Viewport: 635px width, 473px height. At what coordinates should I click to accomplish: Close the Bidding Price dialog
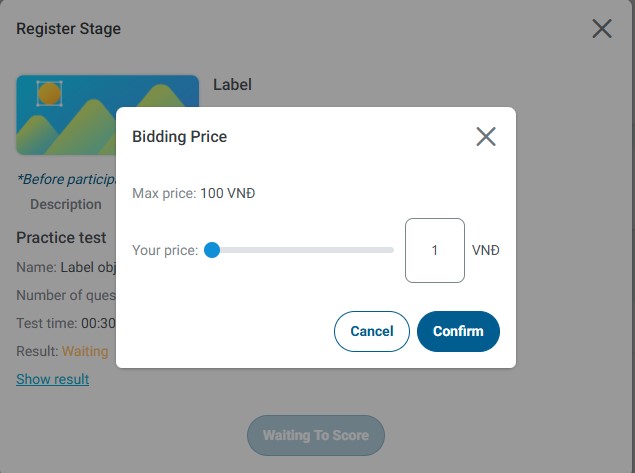click(486, 137)
